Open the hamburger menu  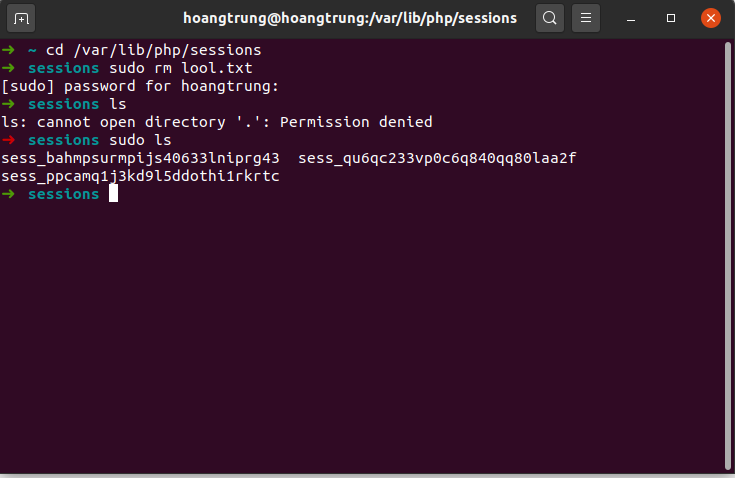click(586, 18)
